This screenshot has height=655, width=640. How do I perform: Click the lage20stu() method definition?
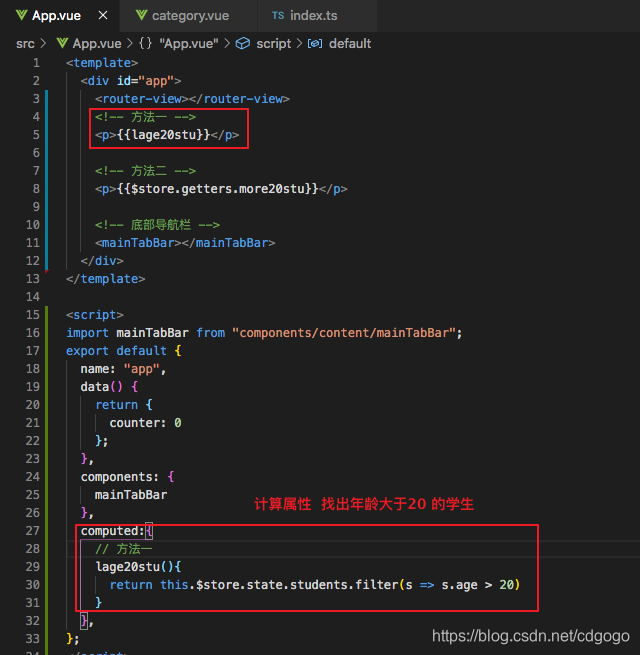(138, 567)
